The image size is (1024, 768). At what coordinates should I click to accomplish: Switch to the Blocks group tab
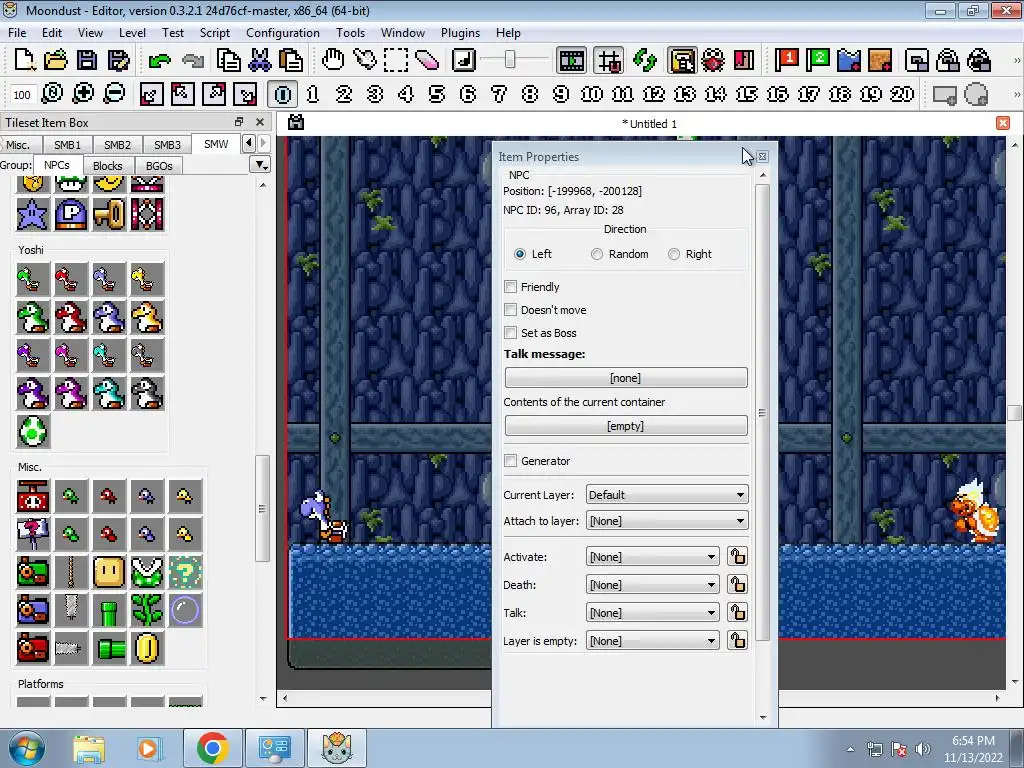tap(107, 166)
